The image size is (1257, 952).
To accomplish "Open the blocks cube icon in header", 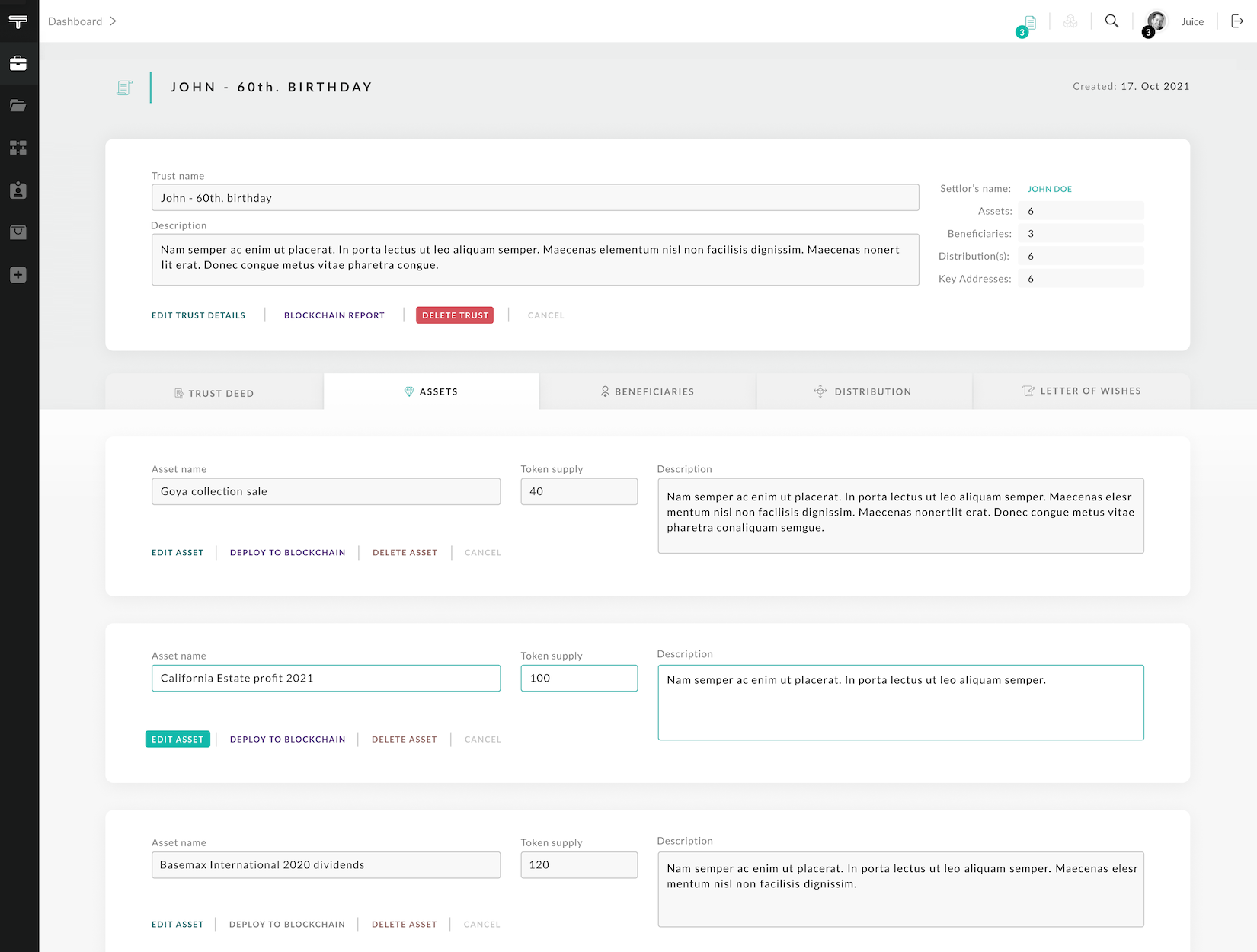I will tap(1070, 21).
